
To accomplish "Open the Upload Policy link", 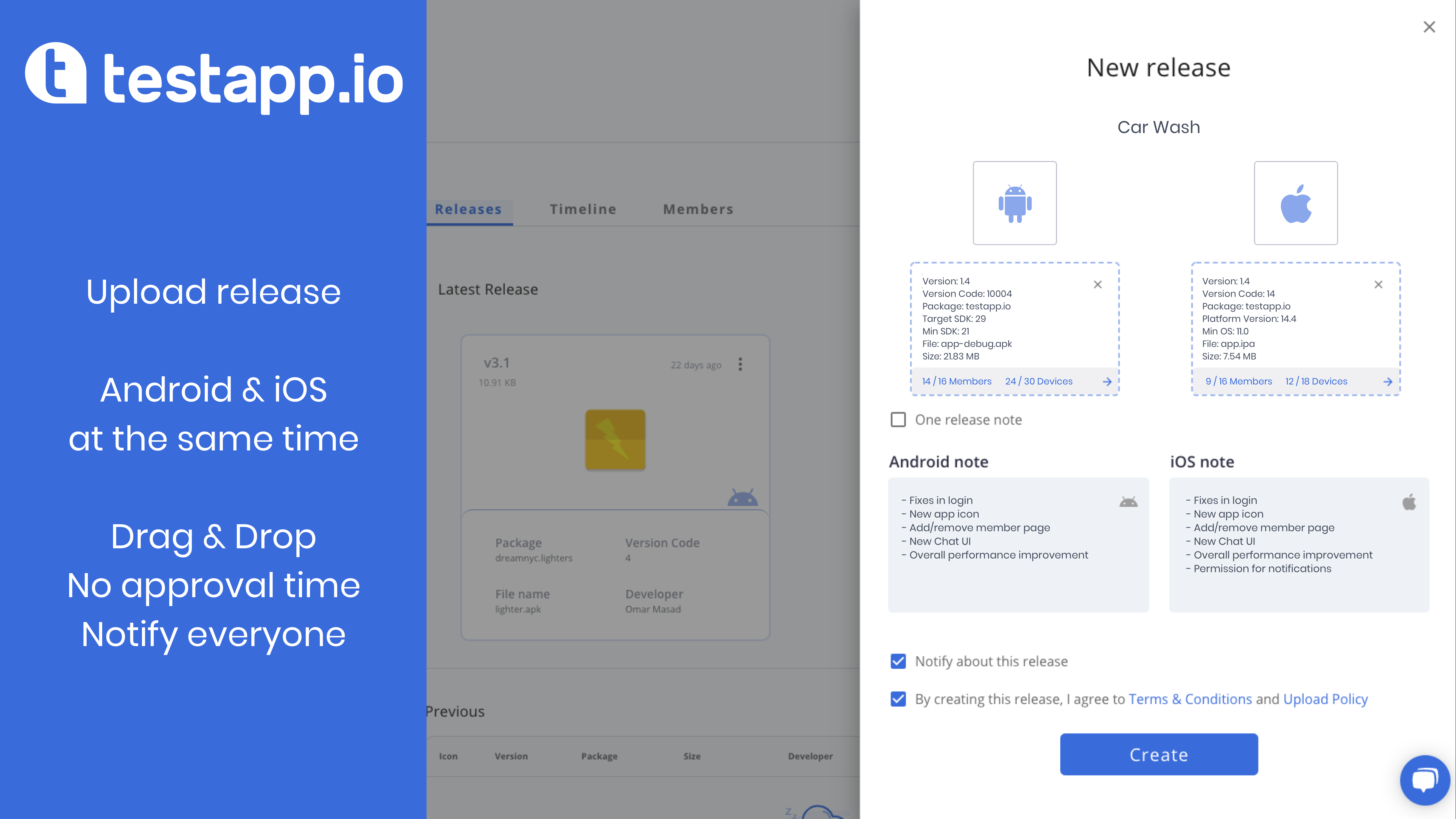I will click(1325, 699).
